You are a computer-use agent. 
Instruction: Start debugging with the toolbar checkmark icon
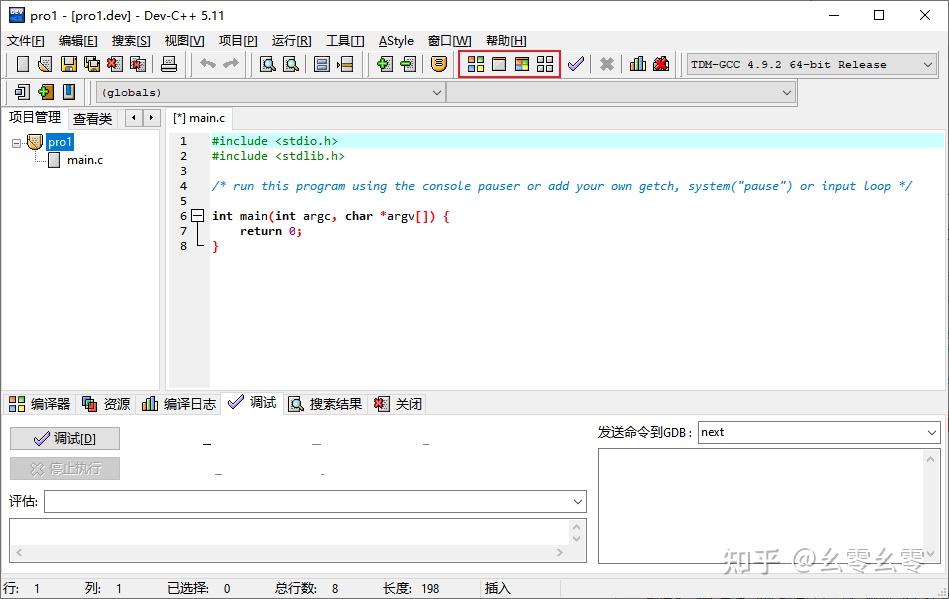(x=576, y=64)
